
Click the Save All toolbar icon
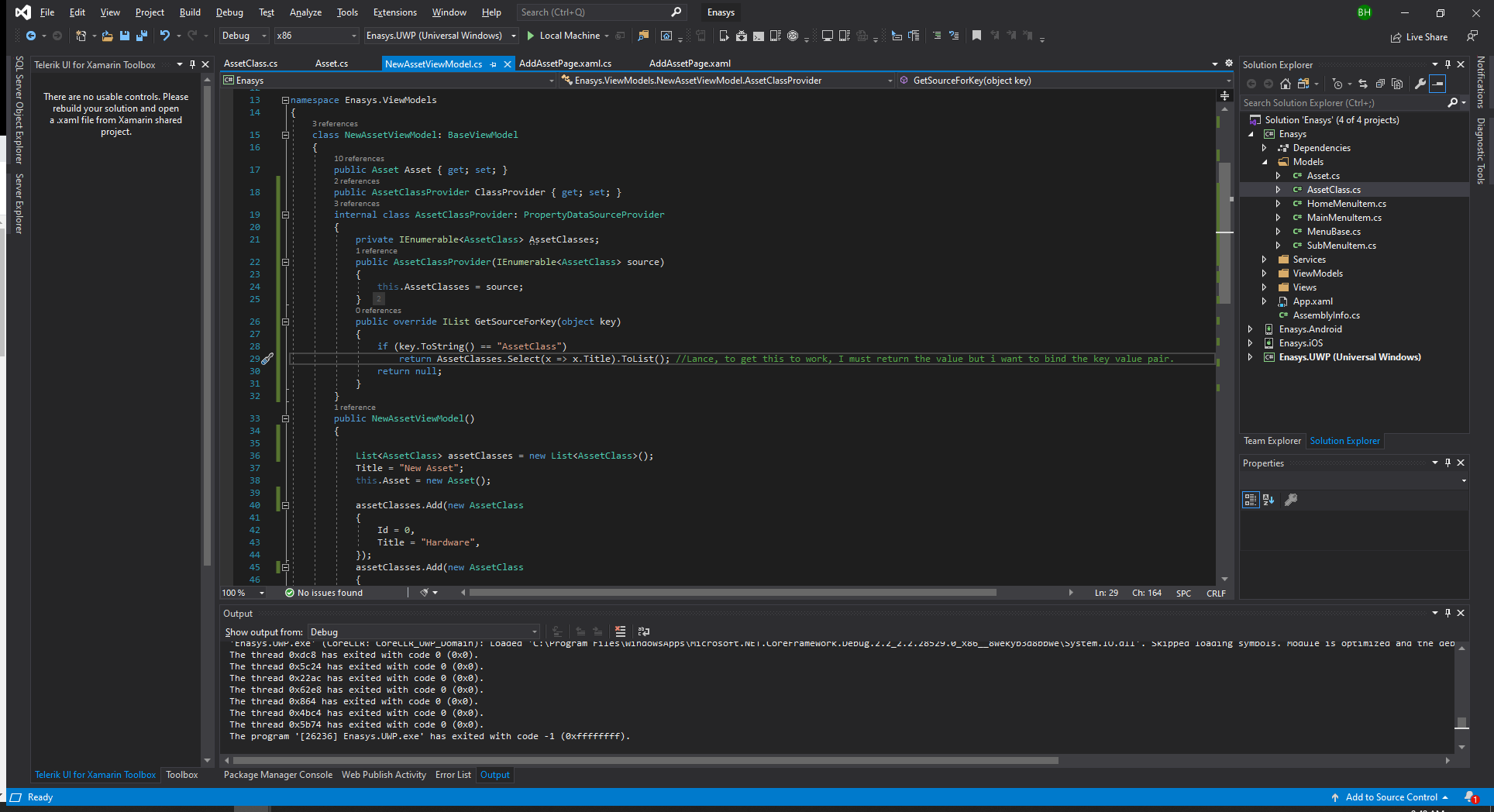tap(141, 36)
